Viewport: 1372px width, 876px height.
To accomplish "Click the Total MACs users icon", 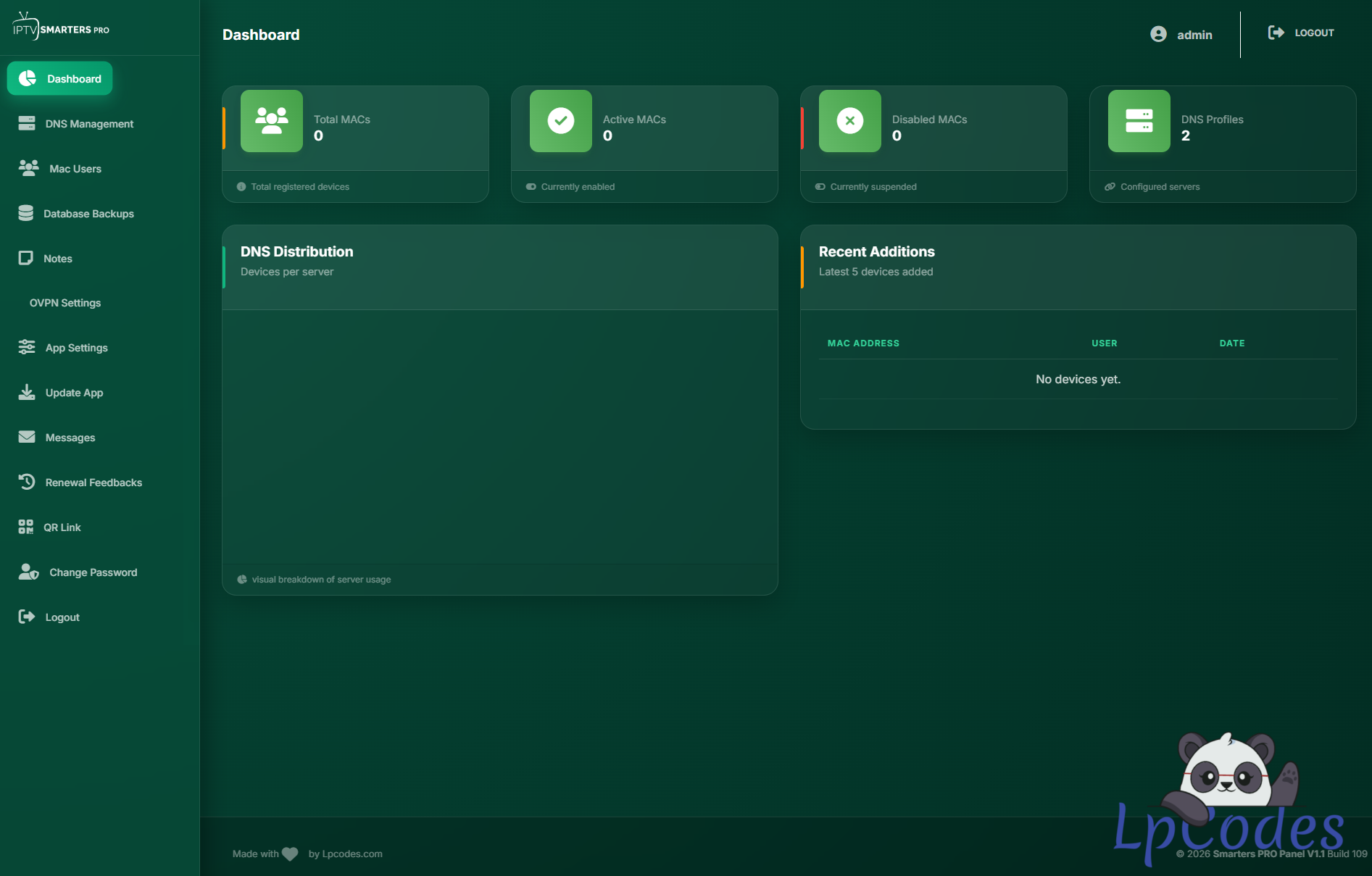I will [x=271, y=121].
